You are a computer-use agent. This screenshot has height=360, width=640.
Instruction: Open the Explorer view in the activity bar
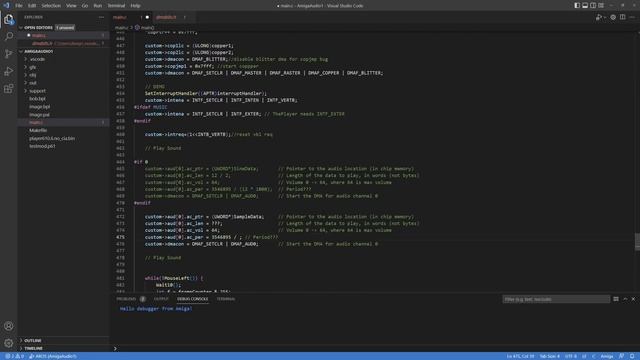tap(9, 19)
